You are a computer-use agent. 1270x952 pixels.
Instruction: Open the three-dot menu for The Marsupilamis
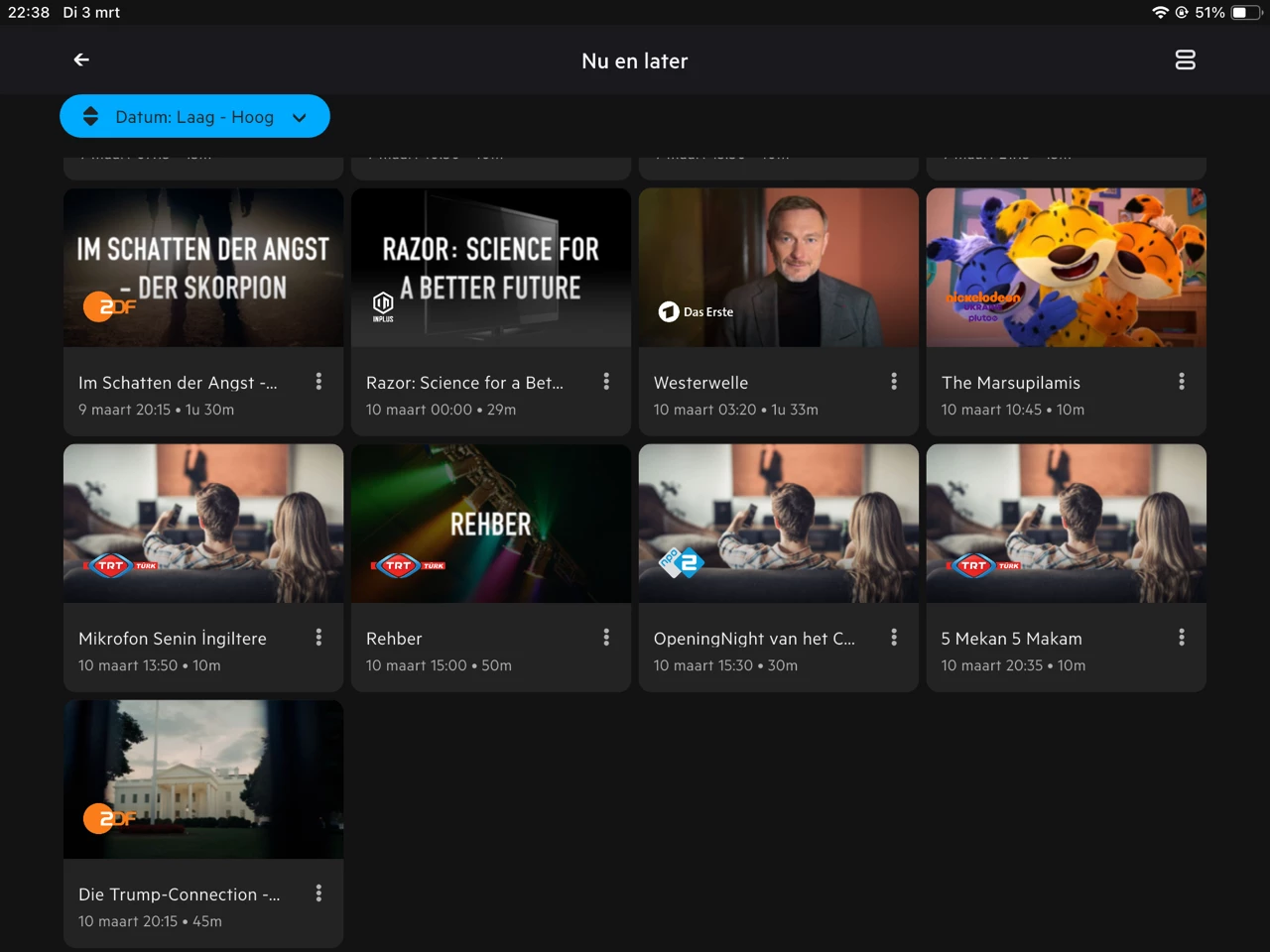[x=1182, y=382]
